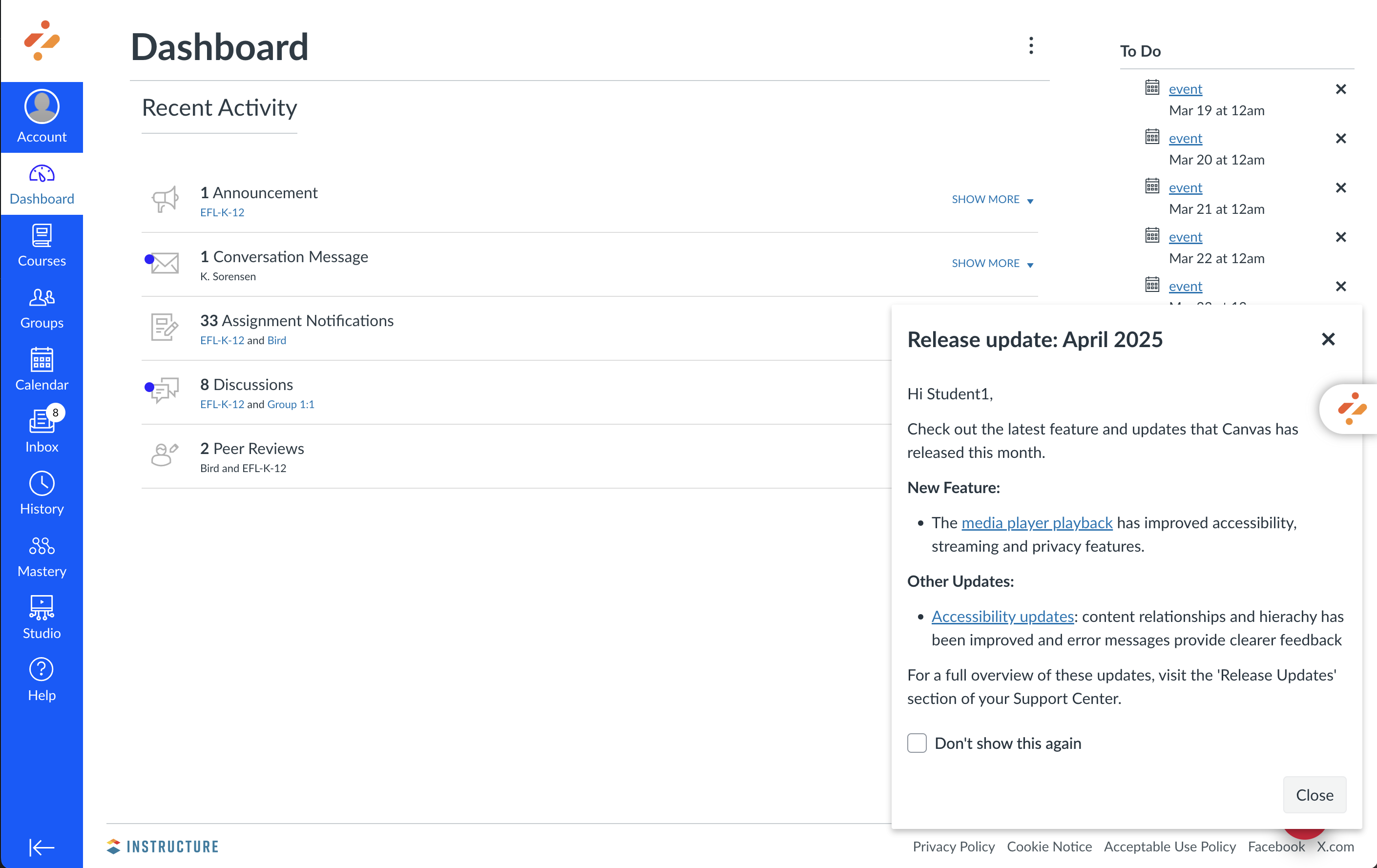Open the Mastery navigation icon
The image size is (1377, 868).
click(x=42, y=557)
